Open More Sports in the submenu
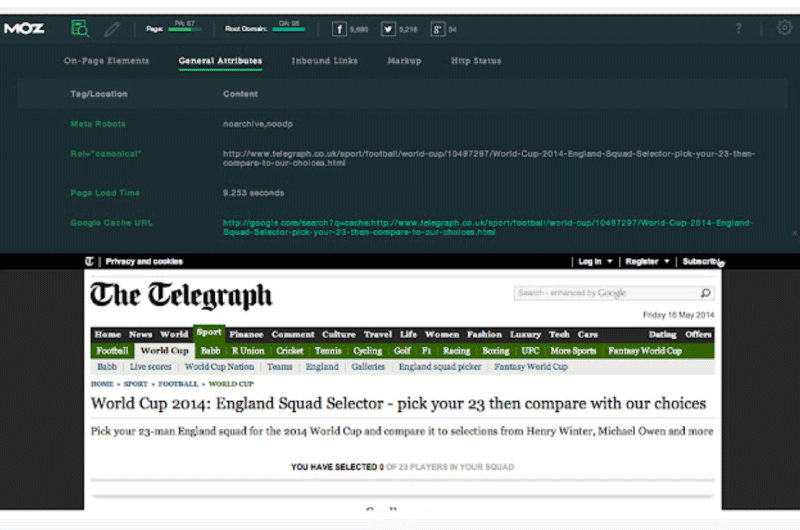 (573, 351)
